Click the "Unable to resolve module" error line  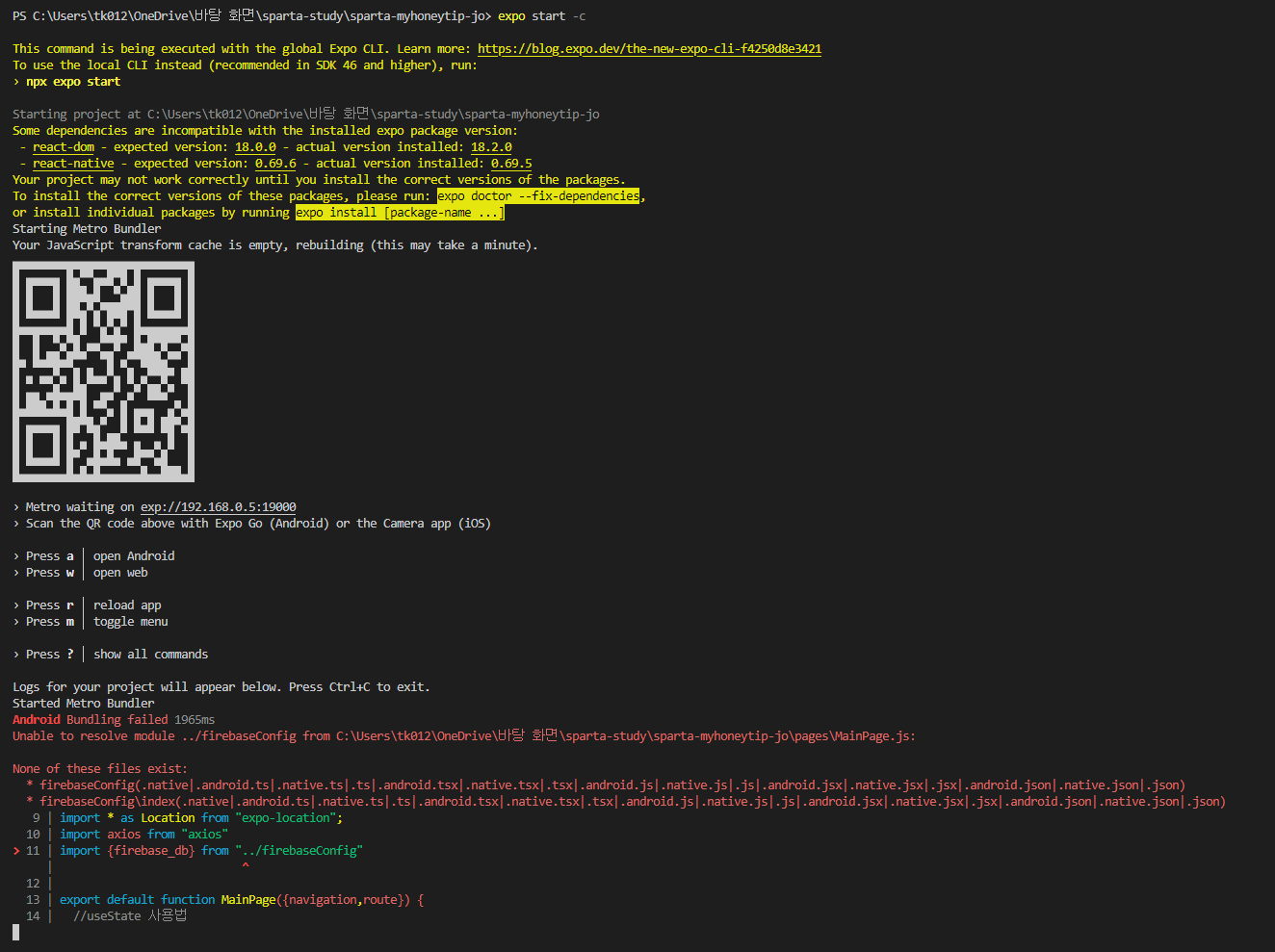(464, 736)
